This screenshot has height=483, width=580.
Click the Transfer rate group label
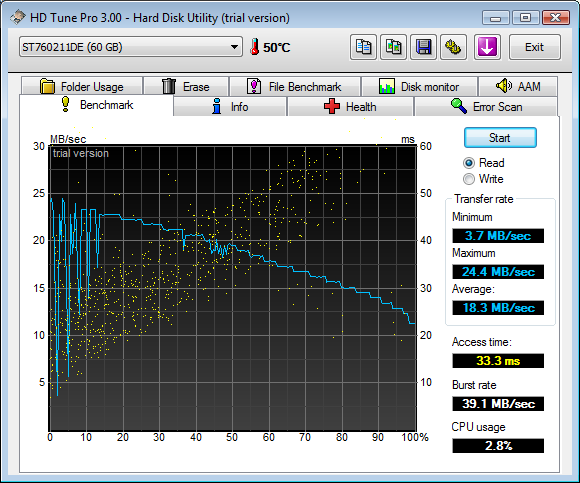pyautogui.click(x=483, y=199)
